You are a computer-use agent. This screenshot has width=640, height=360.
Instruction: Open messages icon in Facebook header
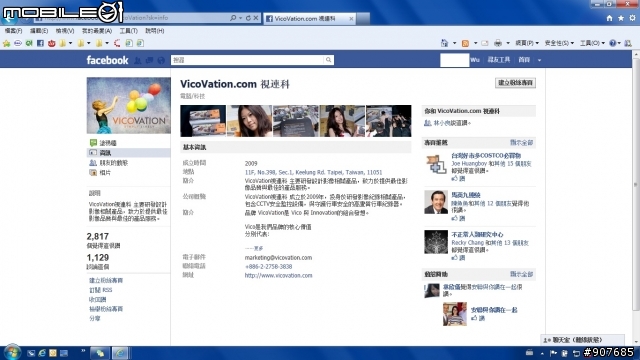[149, 60]
